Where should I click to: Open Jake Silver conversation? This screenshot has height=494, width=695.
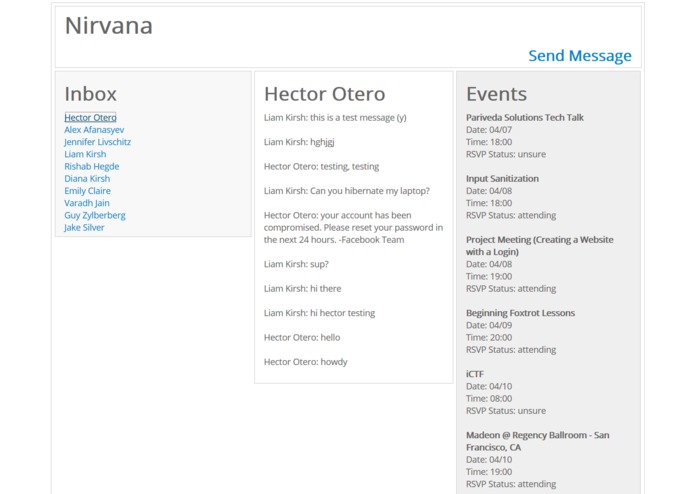coord(84,227)
